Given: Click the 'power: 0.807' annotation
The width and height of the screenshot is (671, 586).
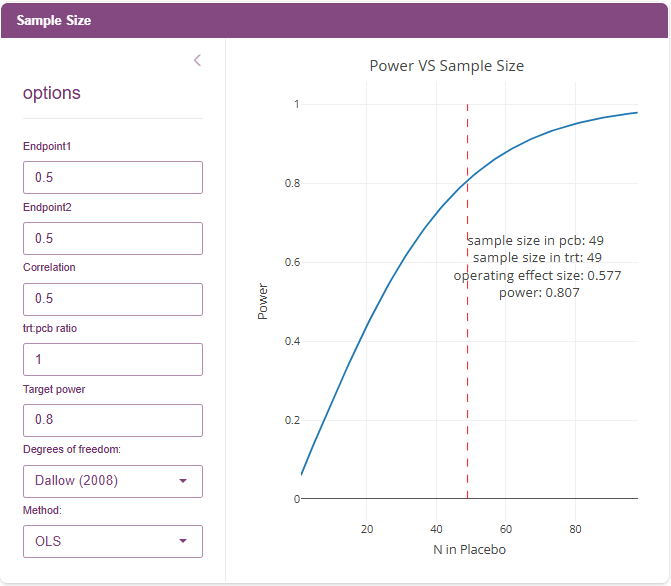Looking at the screenshot, I should click(x=539, y=293).
